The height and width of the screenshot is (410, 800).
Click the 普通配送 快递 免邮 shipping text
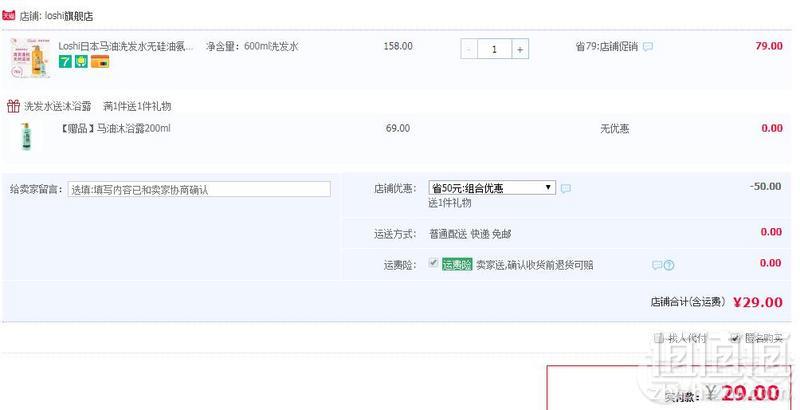point(470,234)
